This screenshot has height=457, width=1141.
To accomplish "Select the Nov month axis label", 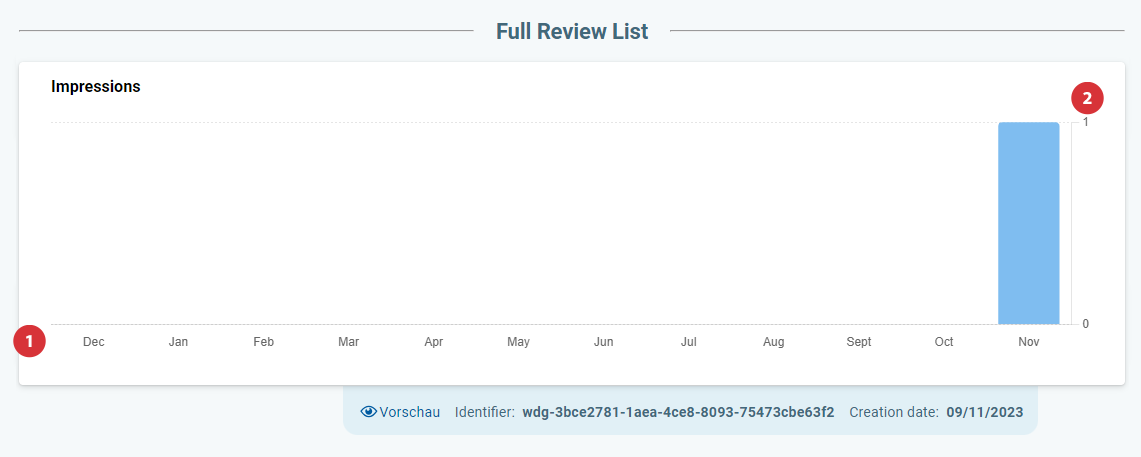I will point(1029,342).
